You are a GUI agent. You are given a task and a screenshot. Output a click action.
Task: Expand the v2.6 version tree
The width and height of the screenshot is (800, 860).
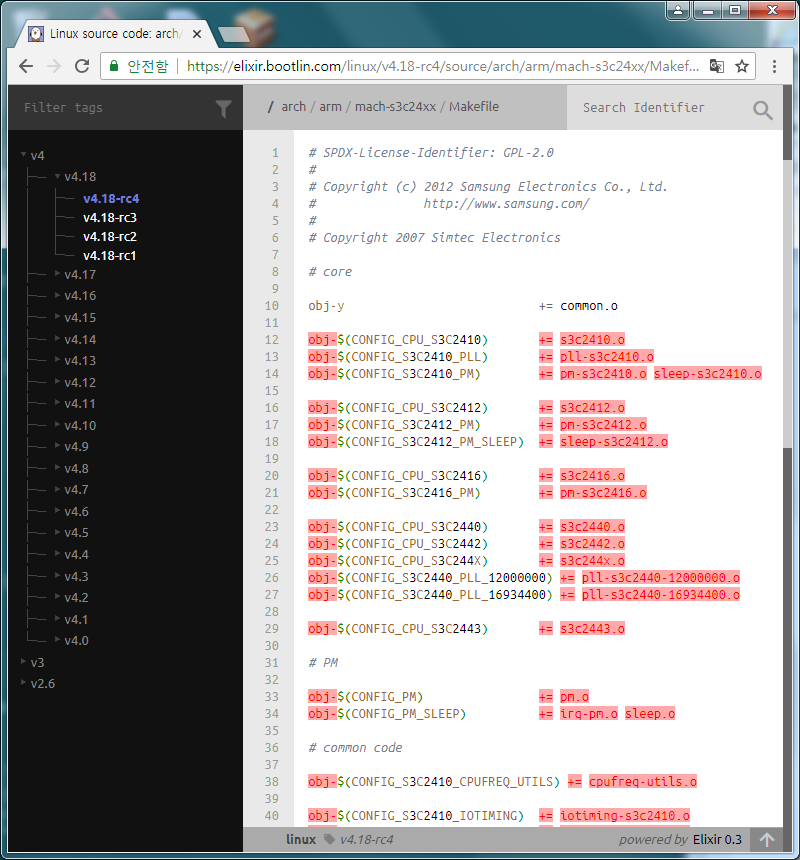tap(24, 683)
